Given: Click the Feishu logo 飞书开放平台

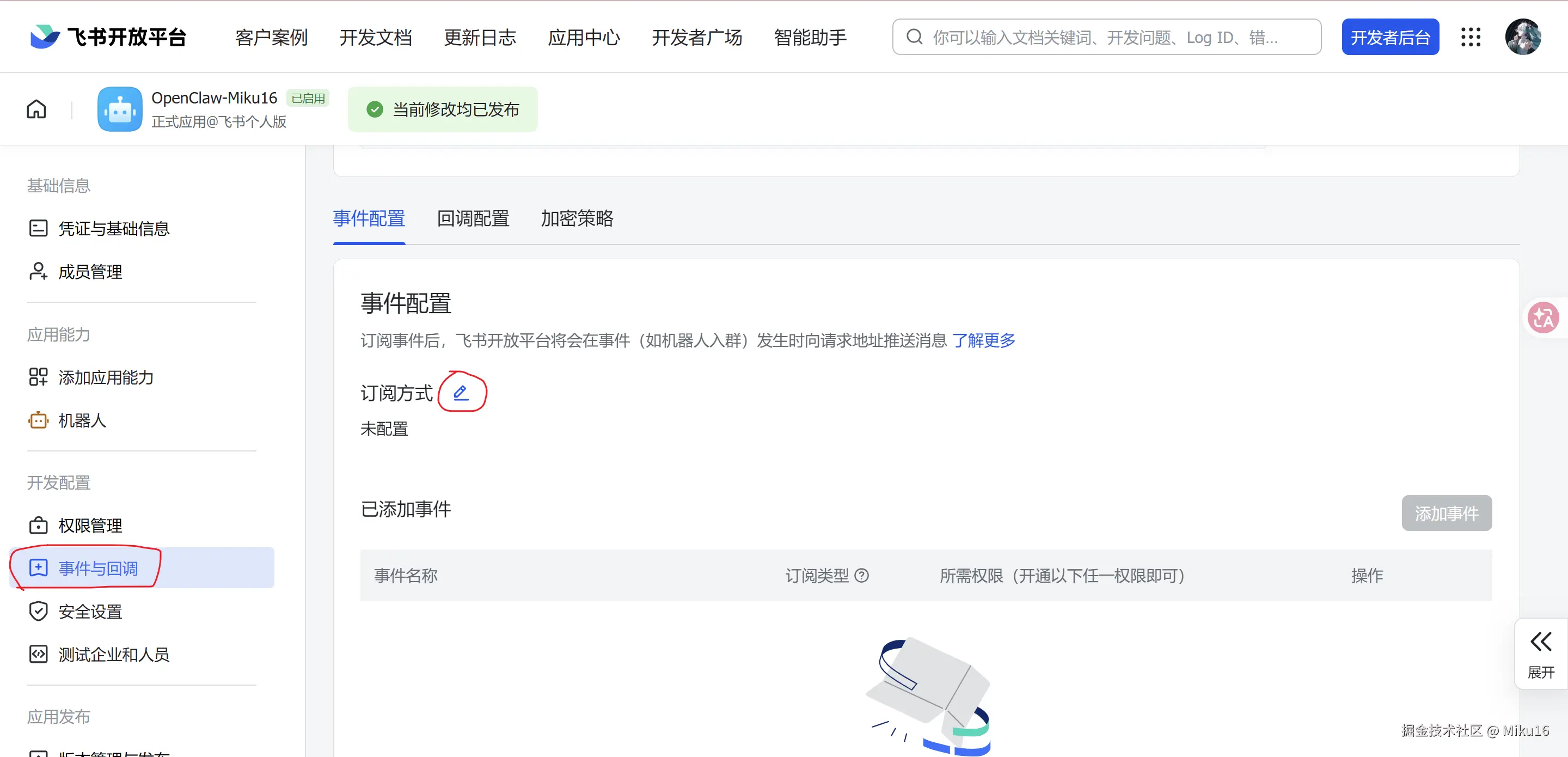Looking at the screenshot, I should click(108, 37).
